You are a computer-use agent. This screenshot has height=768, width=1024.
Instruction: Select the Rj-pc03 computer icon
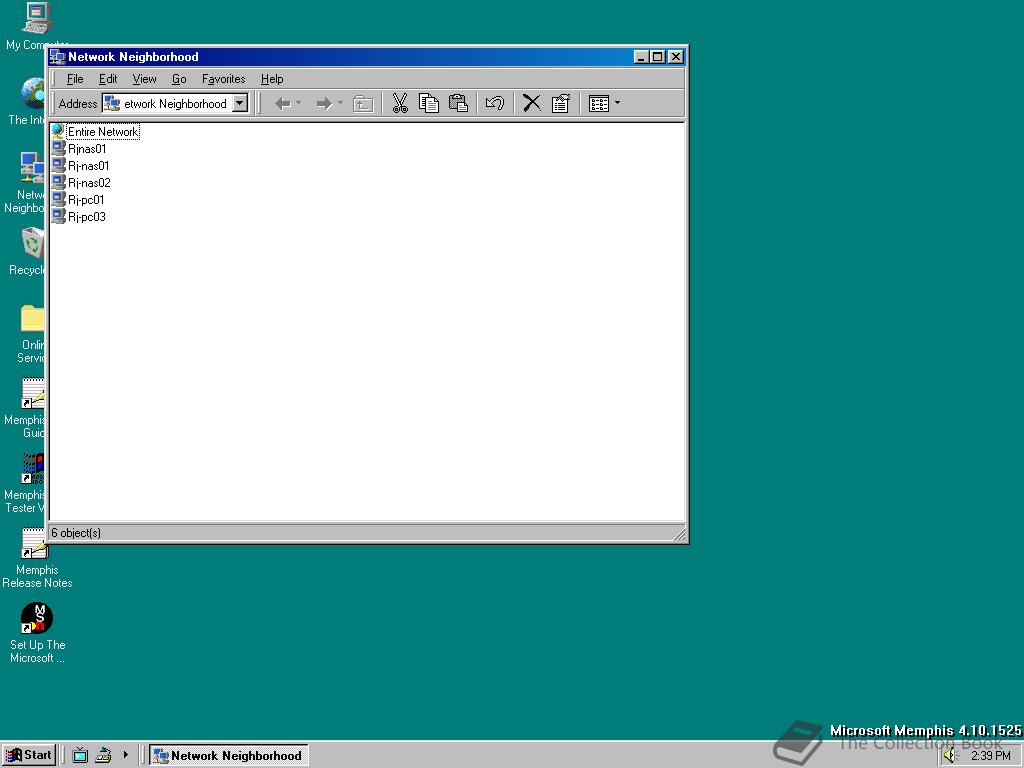[x=59, y=216]
